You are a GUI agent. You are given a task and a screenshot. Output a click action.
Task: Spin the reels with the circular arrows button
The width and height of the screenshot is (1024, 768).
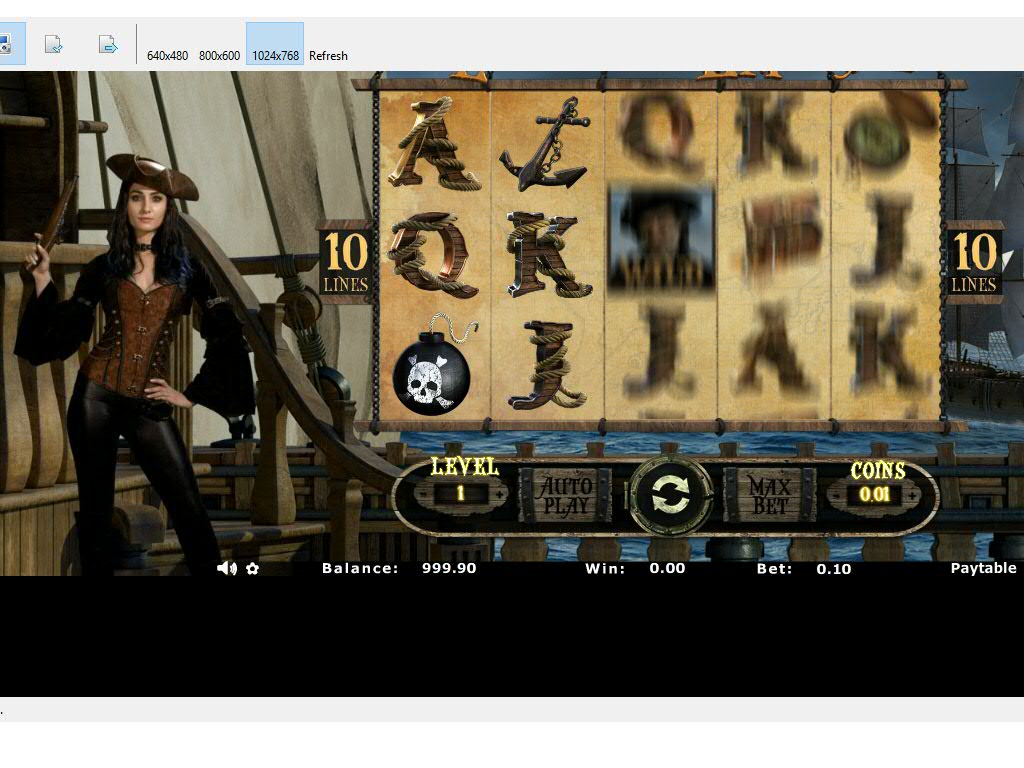[671, 494]
